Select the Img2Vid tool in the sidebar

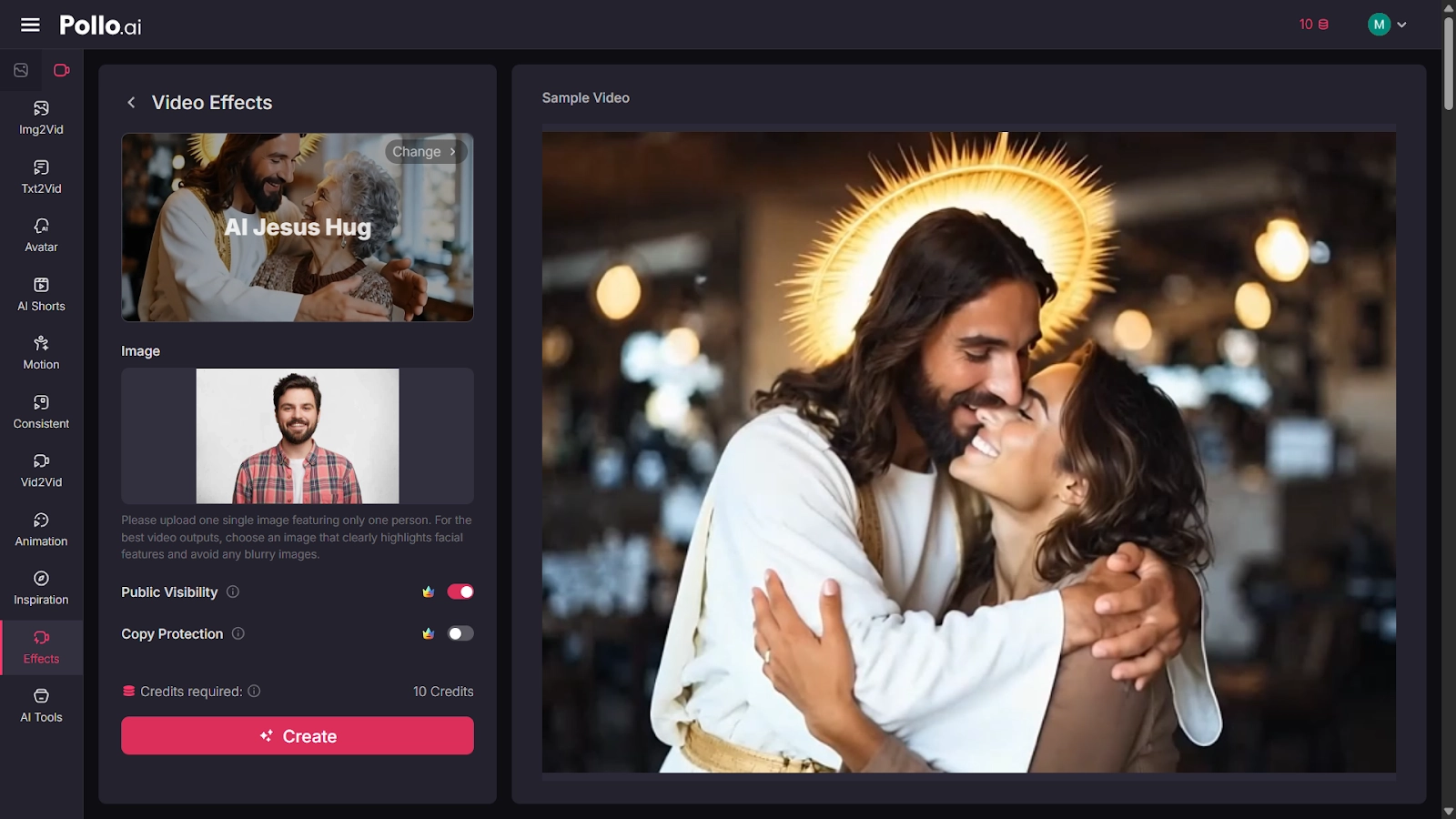[x=40, y=116]
